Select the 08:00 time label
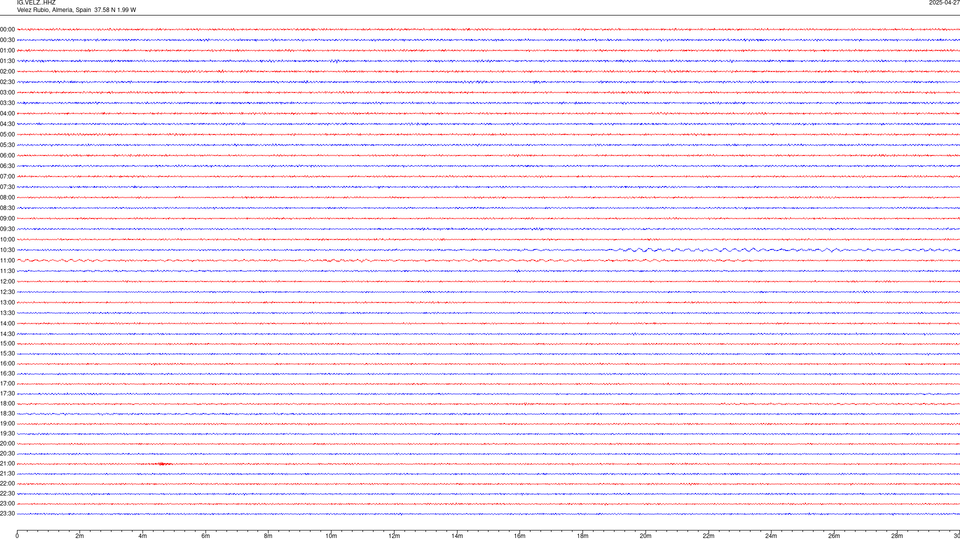 [x=7, y=198]
